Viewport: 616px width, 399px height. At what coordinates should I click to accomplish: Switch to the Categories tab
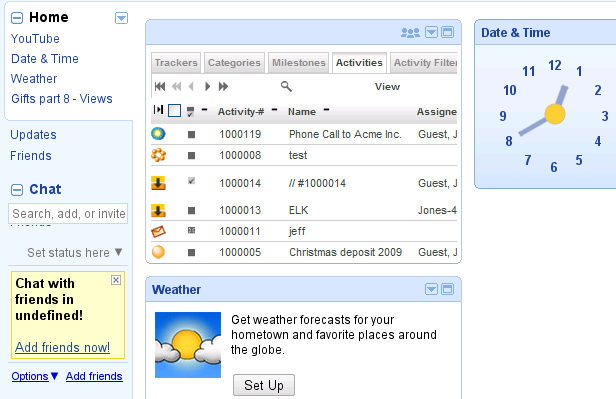234,63
